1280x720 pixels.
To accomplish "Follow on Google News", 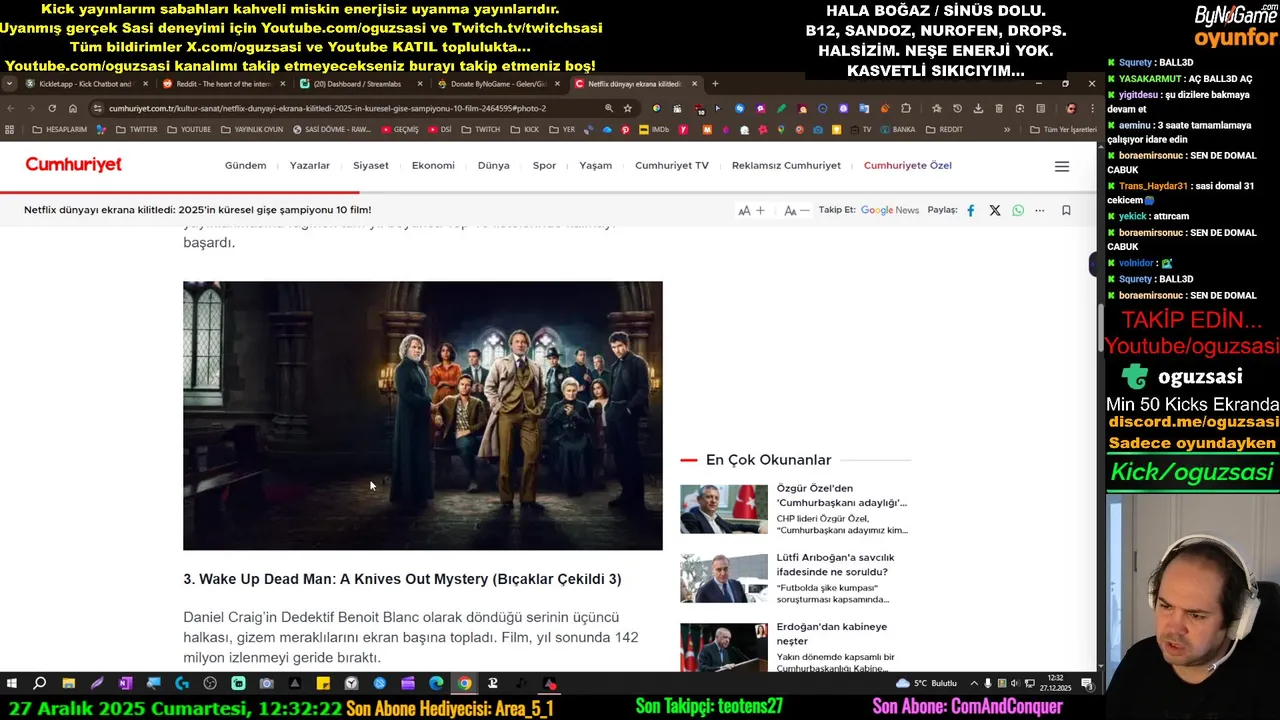I will coord(889,210).
